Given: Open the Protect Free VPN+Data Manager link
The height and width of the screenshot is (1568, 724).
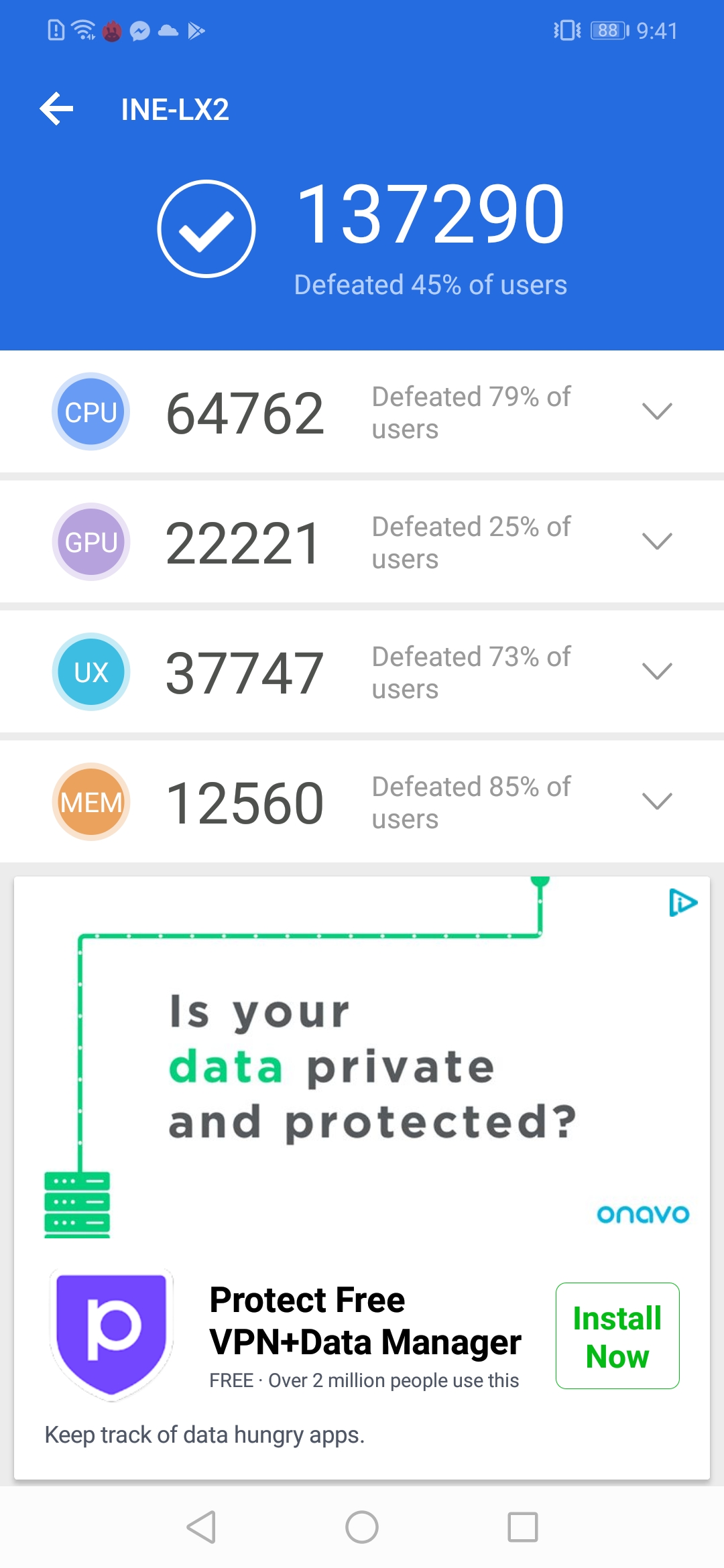Looking at the screenshot, I should 365,1320.
